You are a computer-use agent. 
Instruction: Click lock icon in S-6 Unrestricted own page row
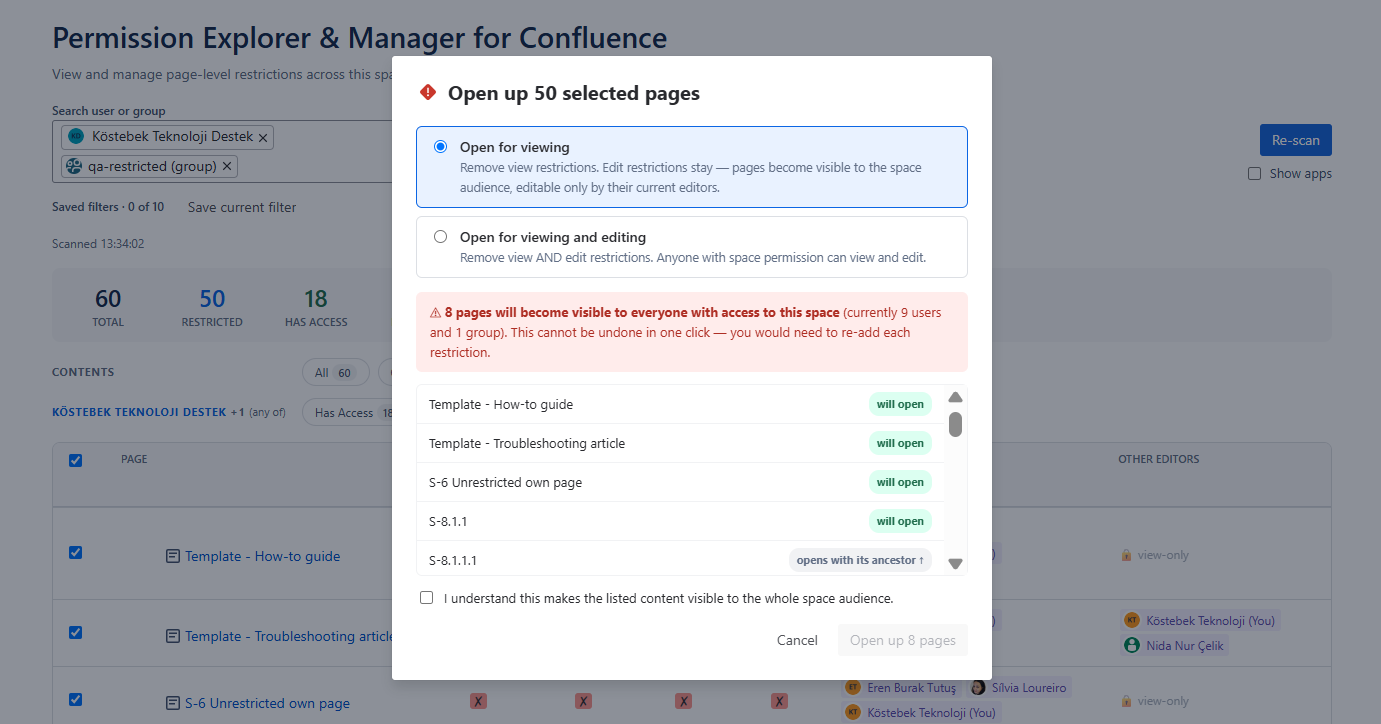pyautogui.click(x=1126, y=701)
